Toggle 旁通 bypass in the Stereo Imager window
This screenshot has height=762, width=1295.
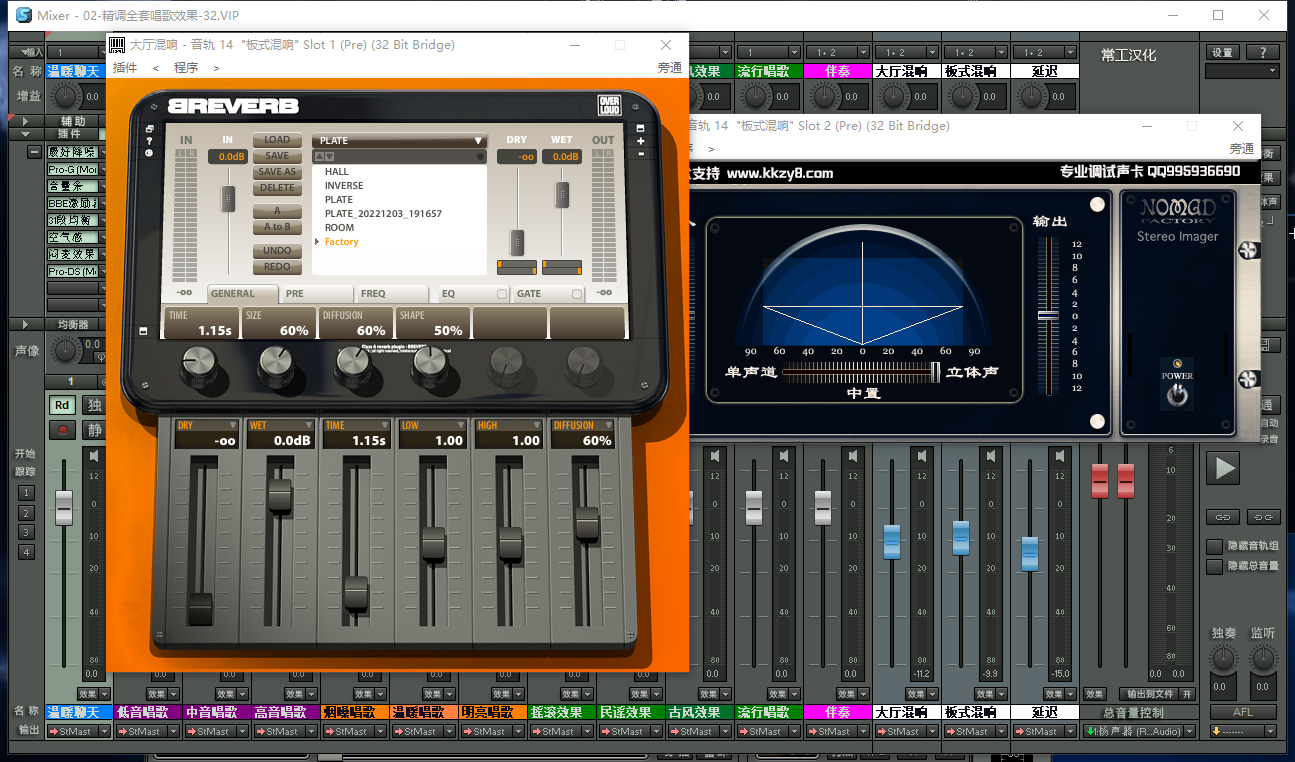(1242, 148)
